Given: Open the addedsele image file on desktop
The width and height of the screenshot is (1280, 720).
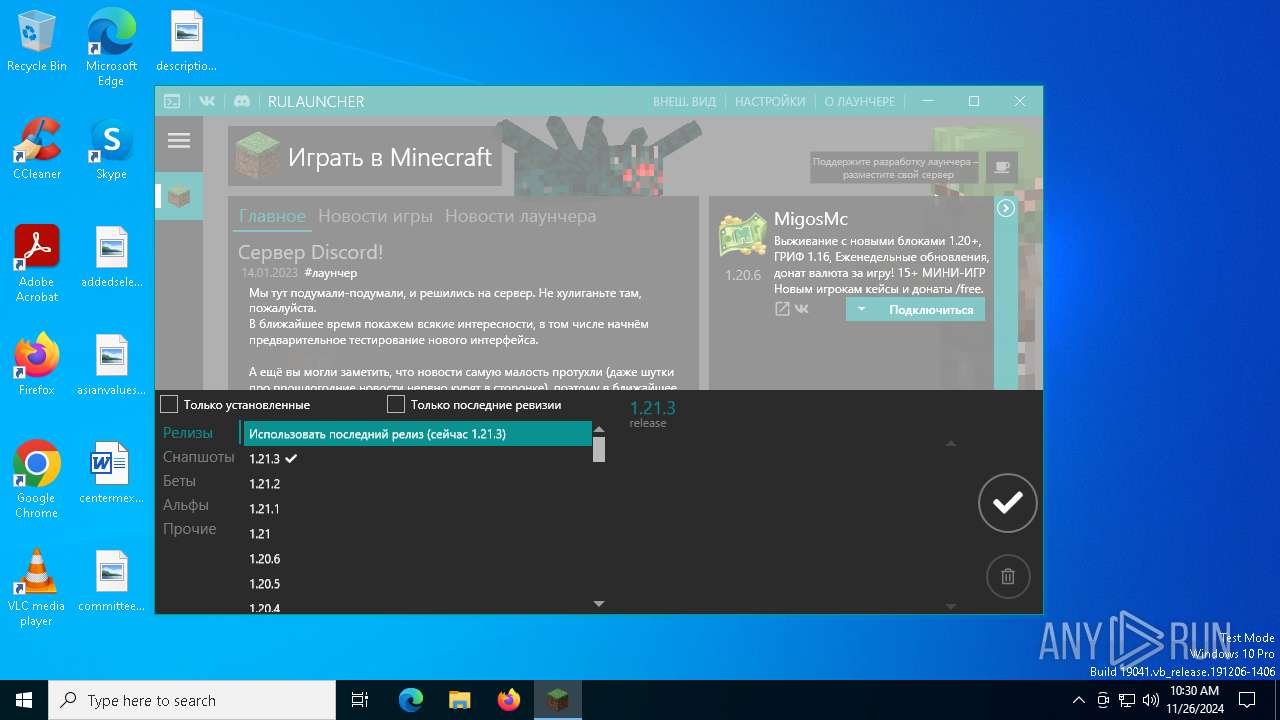Looking at the screenshot, I should pos(111,257).
